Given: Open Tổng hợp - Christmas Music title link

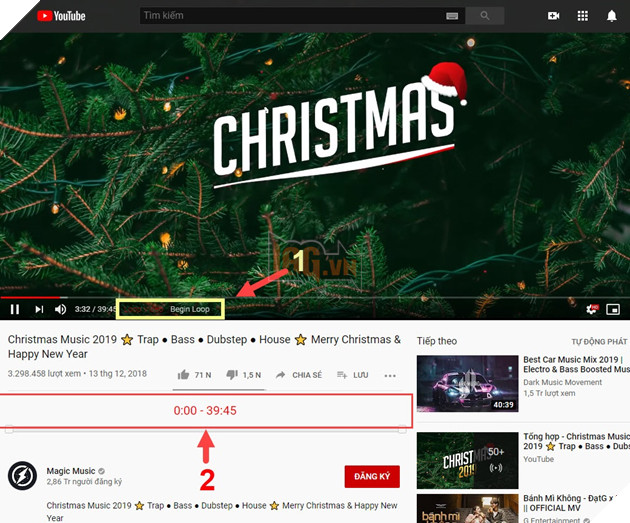Looking at the screenshot, I should (575, 441).
